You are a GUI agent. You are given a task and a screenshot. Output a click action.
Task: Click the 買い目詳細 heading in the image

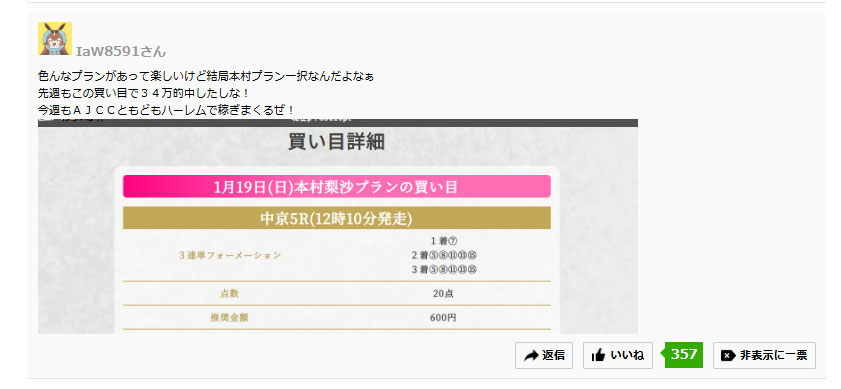click(337, 142)
